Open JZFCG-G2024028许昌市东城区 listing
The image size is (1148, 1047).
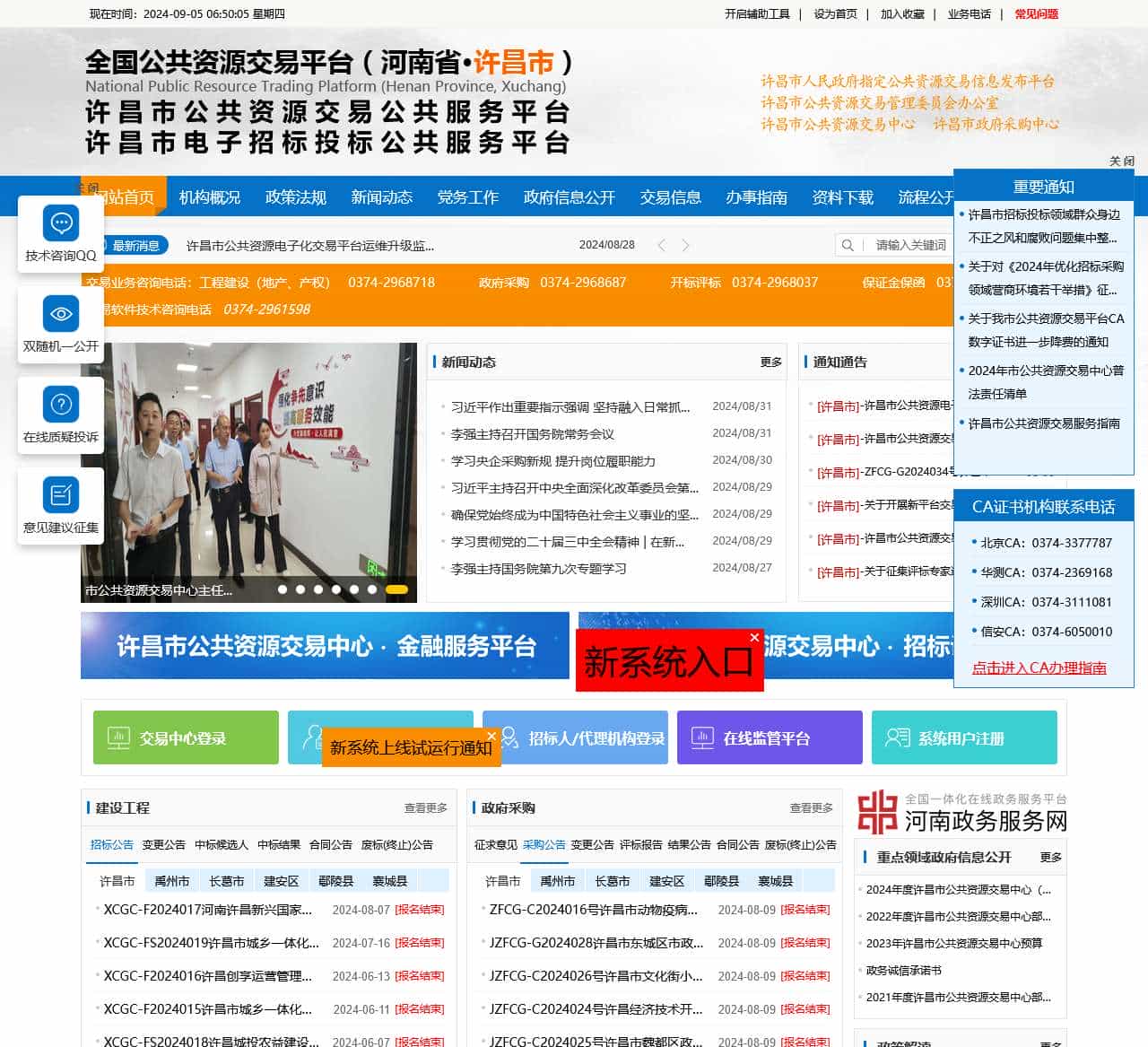pyautogui.click(x=596, y=943)
